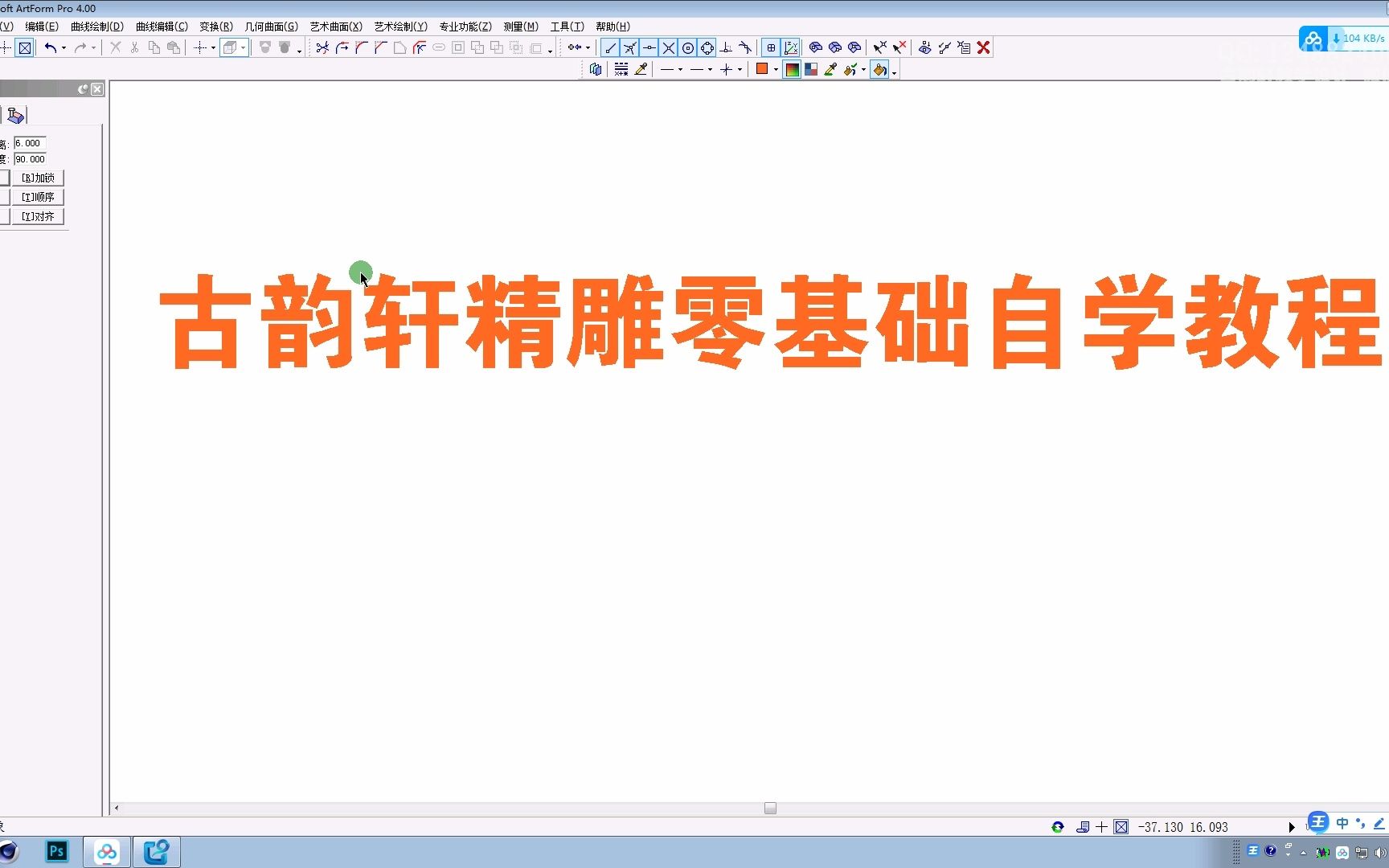Open Photoshop from the taskbar
This screenshot has height=868, width=1389.
coord(56,851)
